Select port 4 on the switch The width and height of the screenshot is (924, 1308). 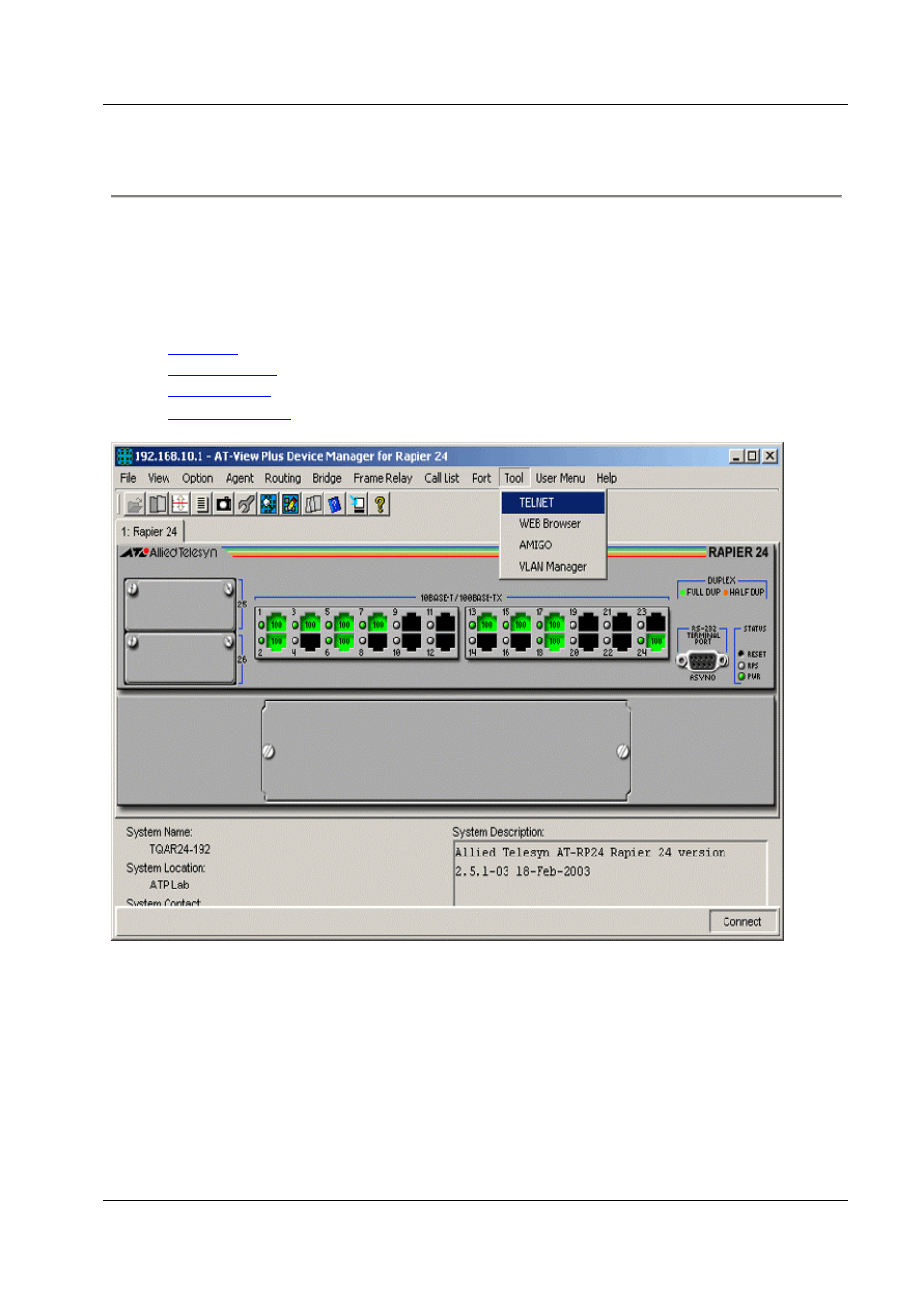click(310, 640)
